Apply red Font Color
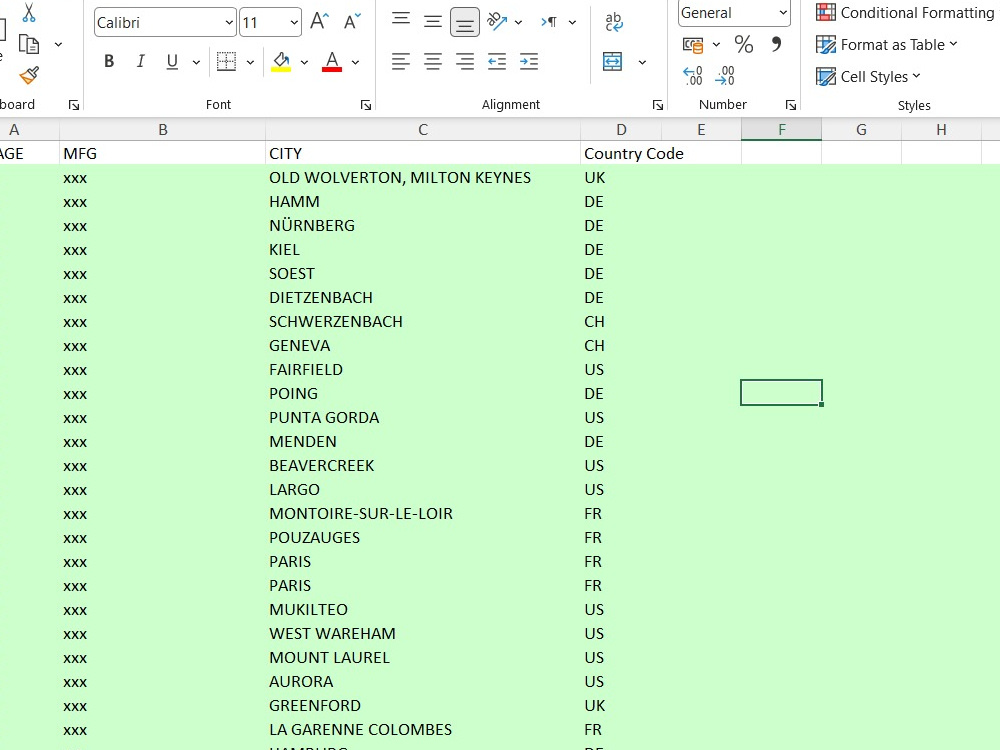Viewport: 1000px width, 750px height. (x=332, y=61)
